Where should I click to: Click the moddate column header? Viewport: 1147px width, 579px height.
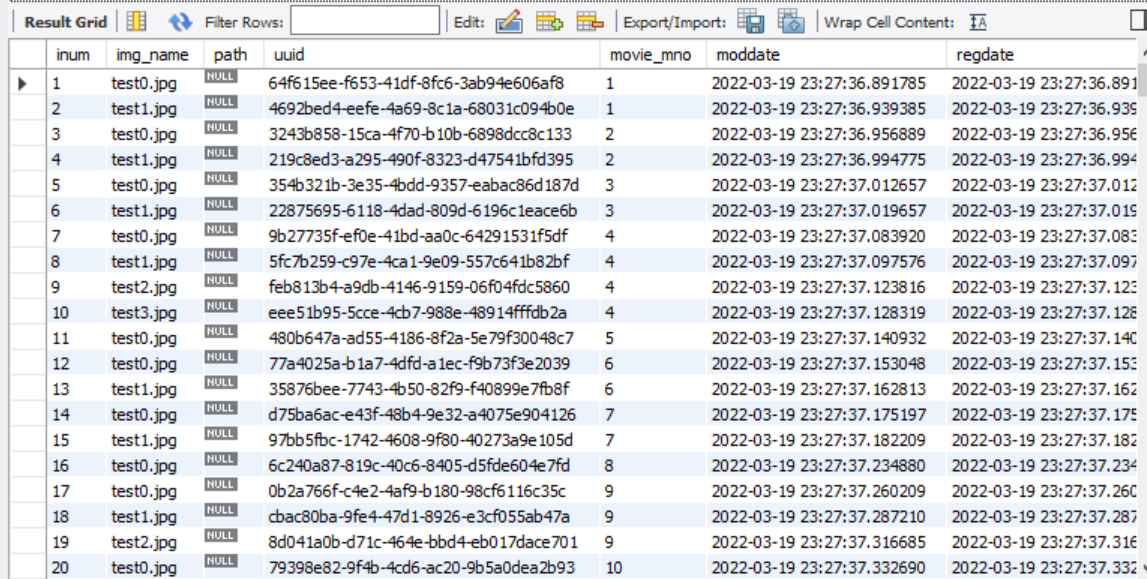826,55
